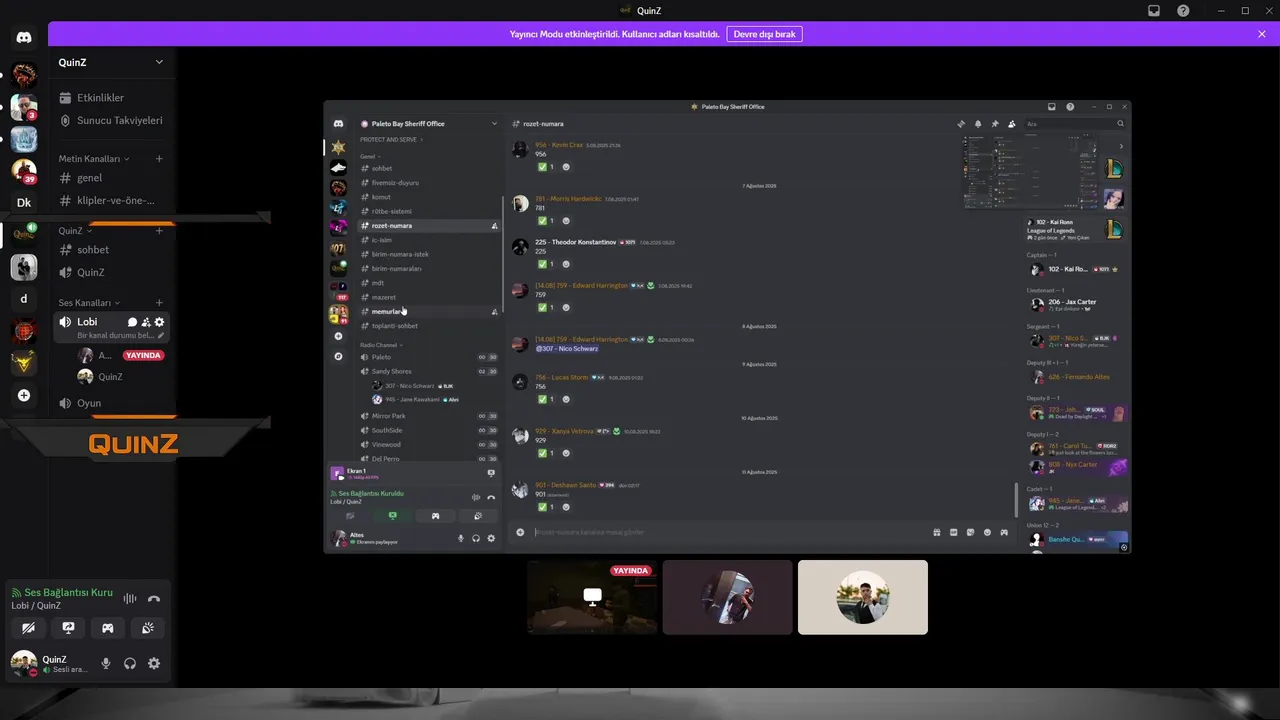Edit Lobi channel status pencil icon
1280x720 pixels.
pyautogui.click(x=161, y=336)
